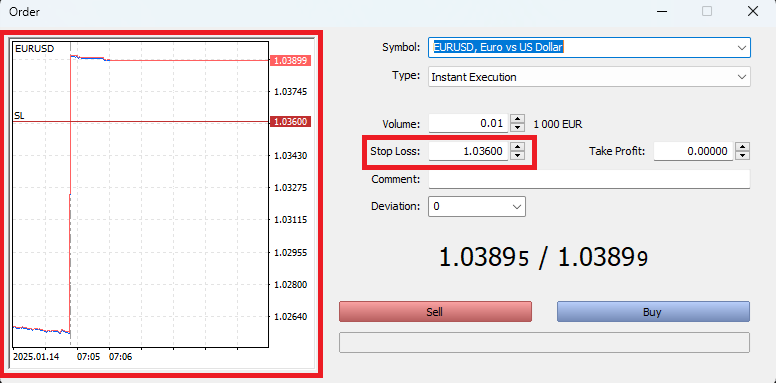Increase Stop Loss with up arrow
The width and height of the screenshot is (776, 383).
[517, 147]
